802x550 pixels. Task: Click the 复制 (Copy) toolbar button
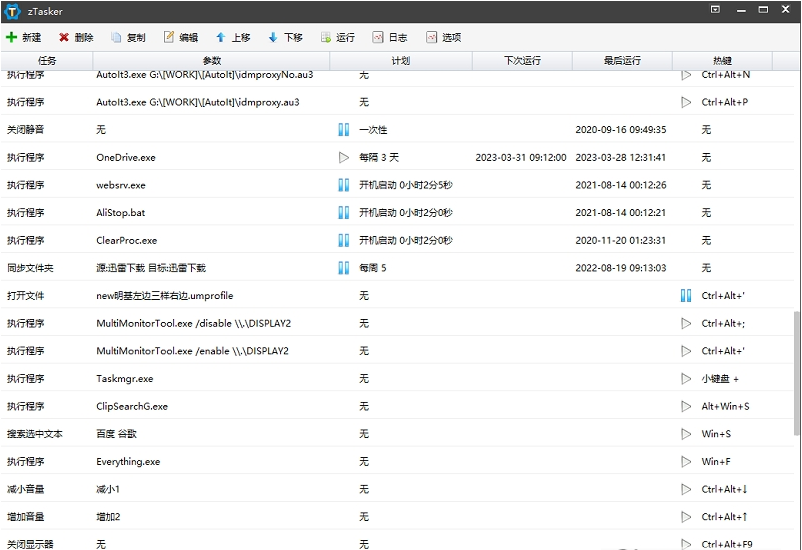(129, 37)
